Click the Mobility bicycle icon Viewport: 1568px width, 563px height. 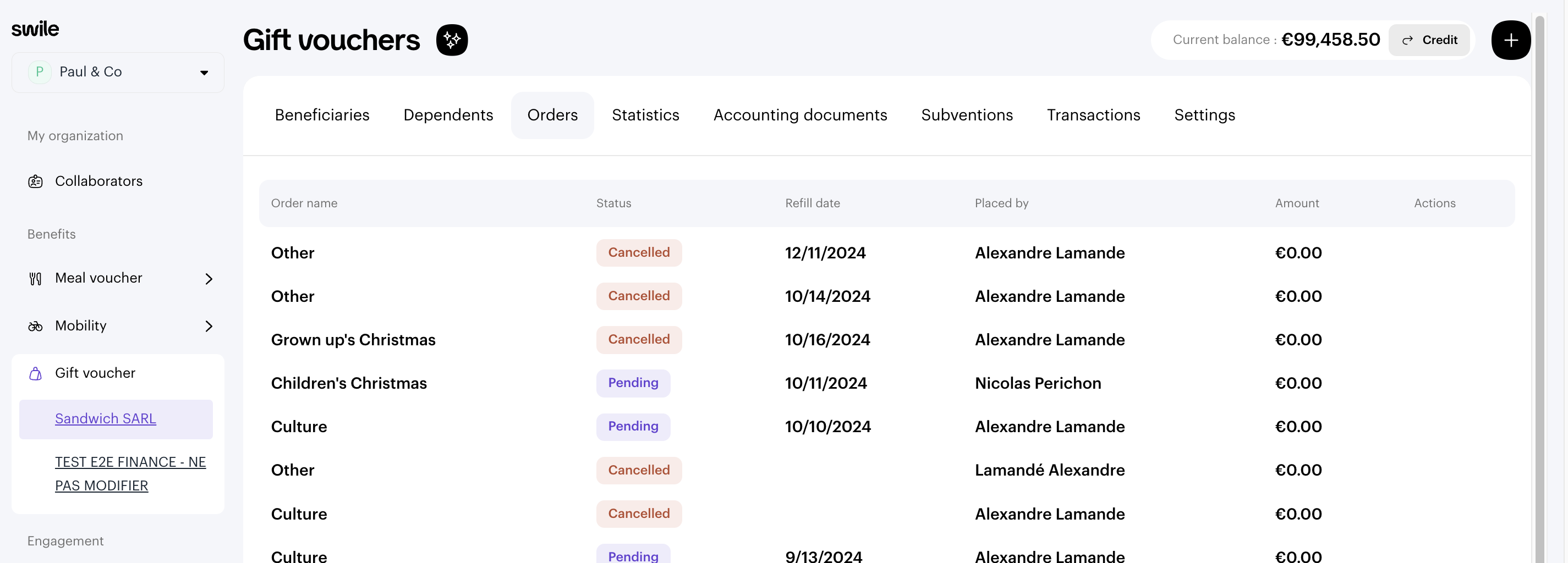pos(35,326)
